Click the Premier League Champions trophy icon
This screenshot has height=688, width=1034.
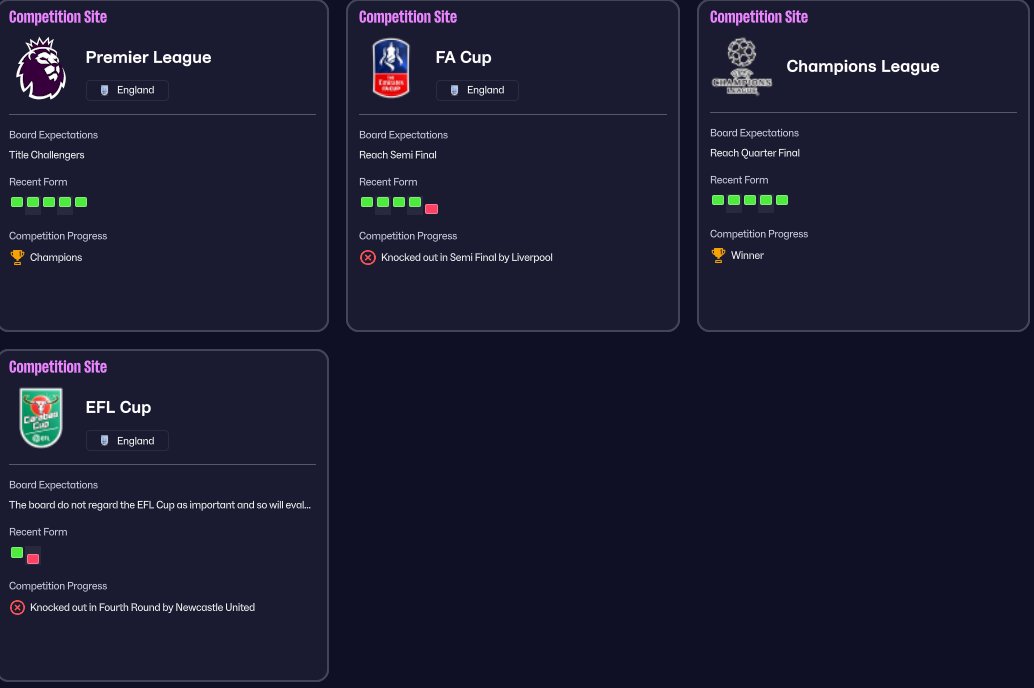click(x=17, y=257)
